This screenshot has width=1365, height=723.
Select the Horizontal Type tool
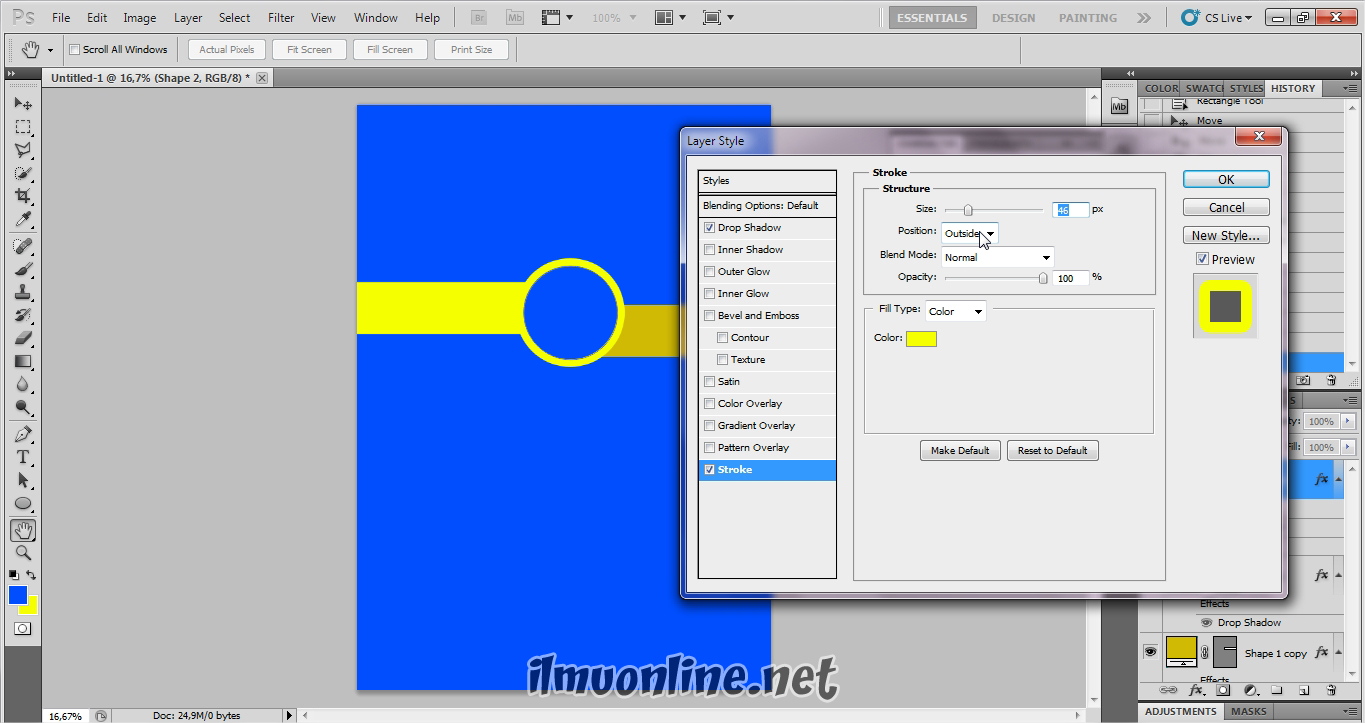coord(22,457)
